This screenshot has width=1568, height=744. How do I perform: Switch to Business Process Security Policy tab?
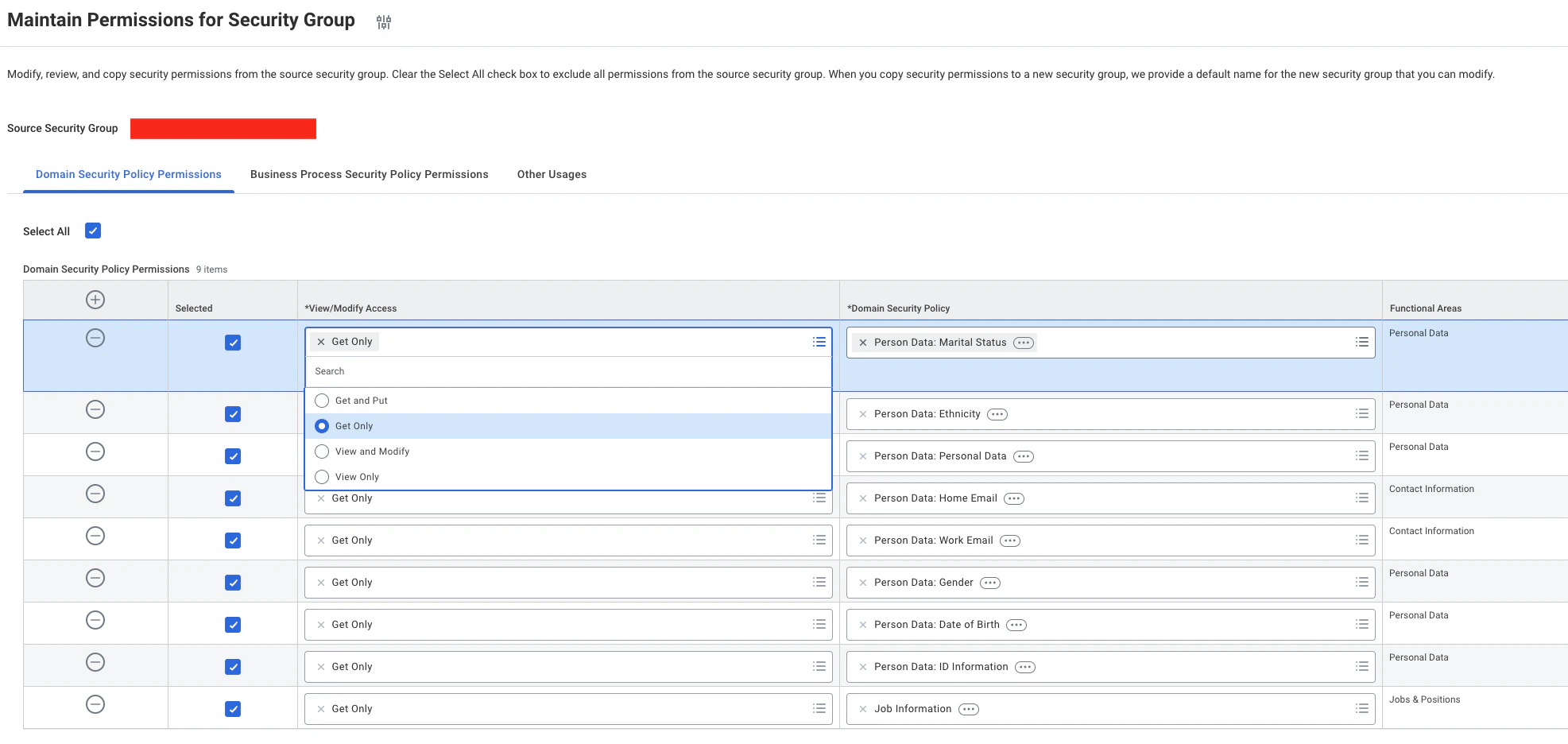(x=370, y=174)
